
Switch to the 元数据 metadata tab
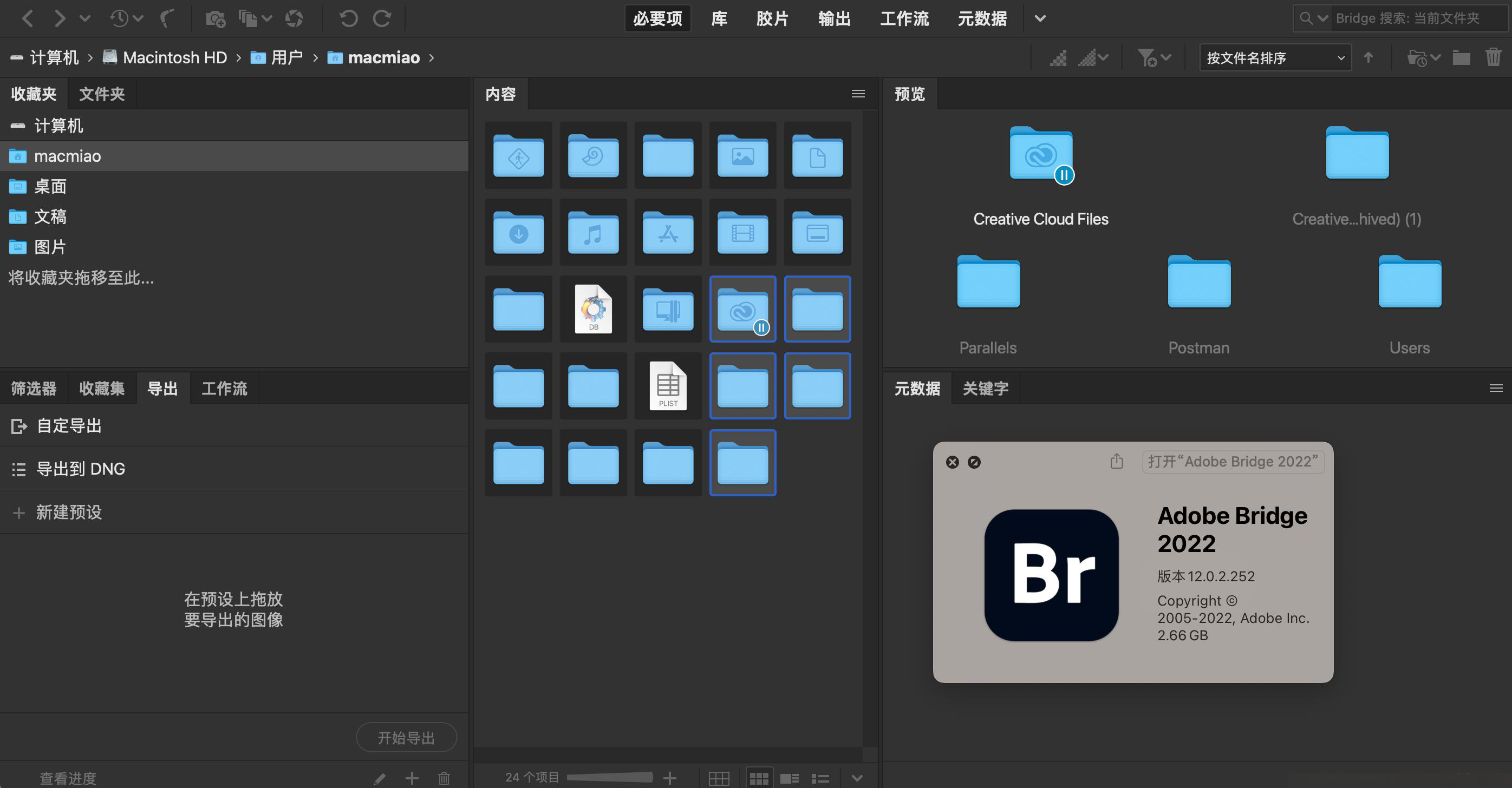tap(917, 388)
